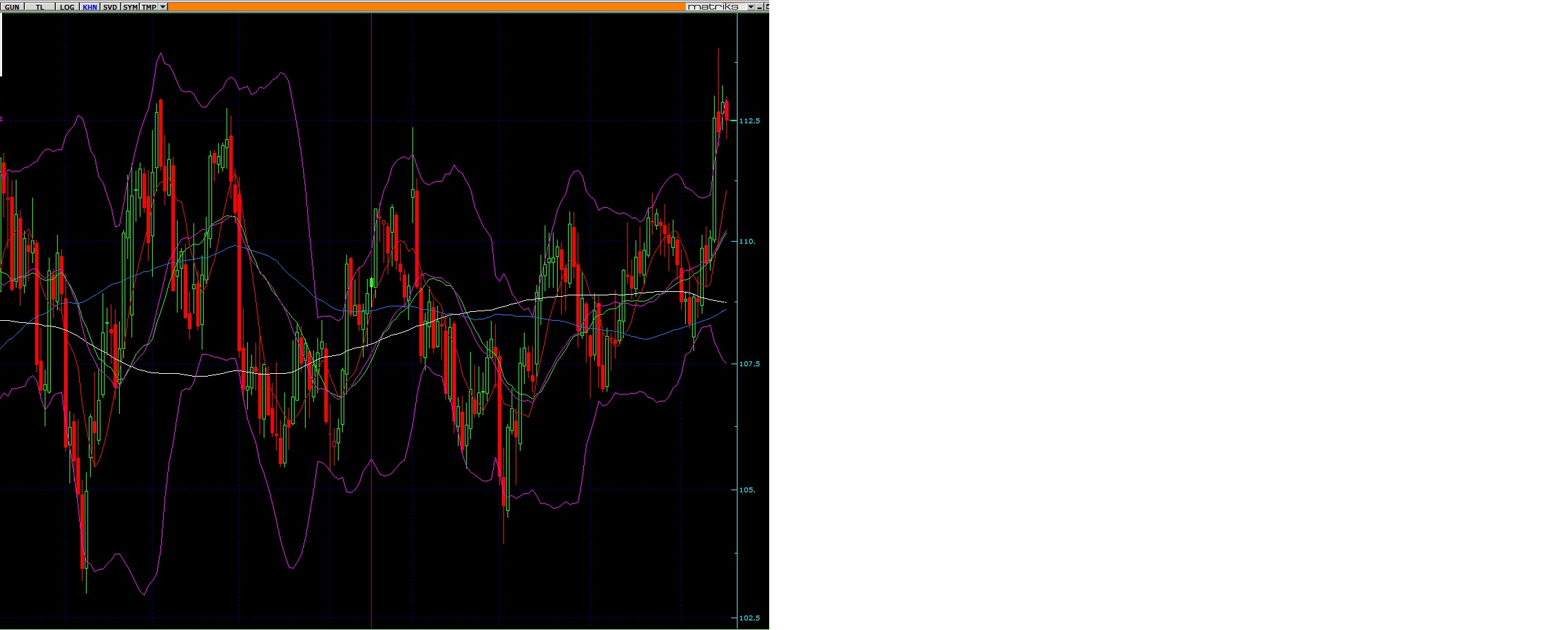Open the TMP template option

point(149,7)
